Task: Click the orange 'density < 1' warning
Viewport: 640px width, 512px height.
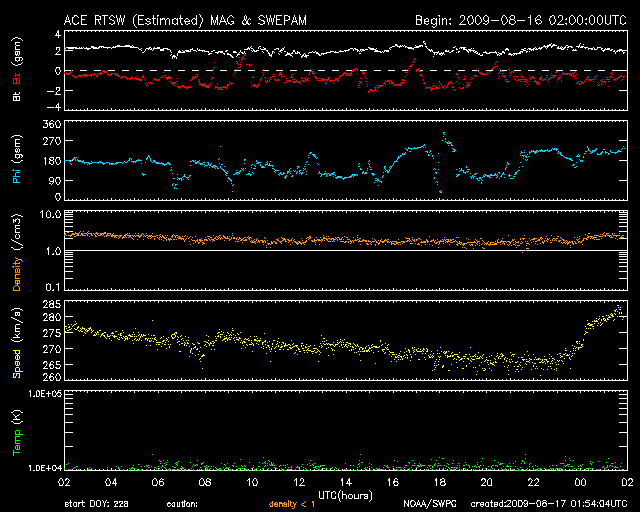Action: [x=292, y=504]
